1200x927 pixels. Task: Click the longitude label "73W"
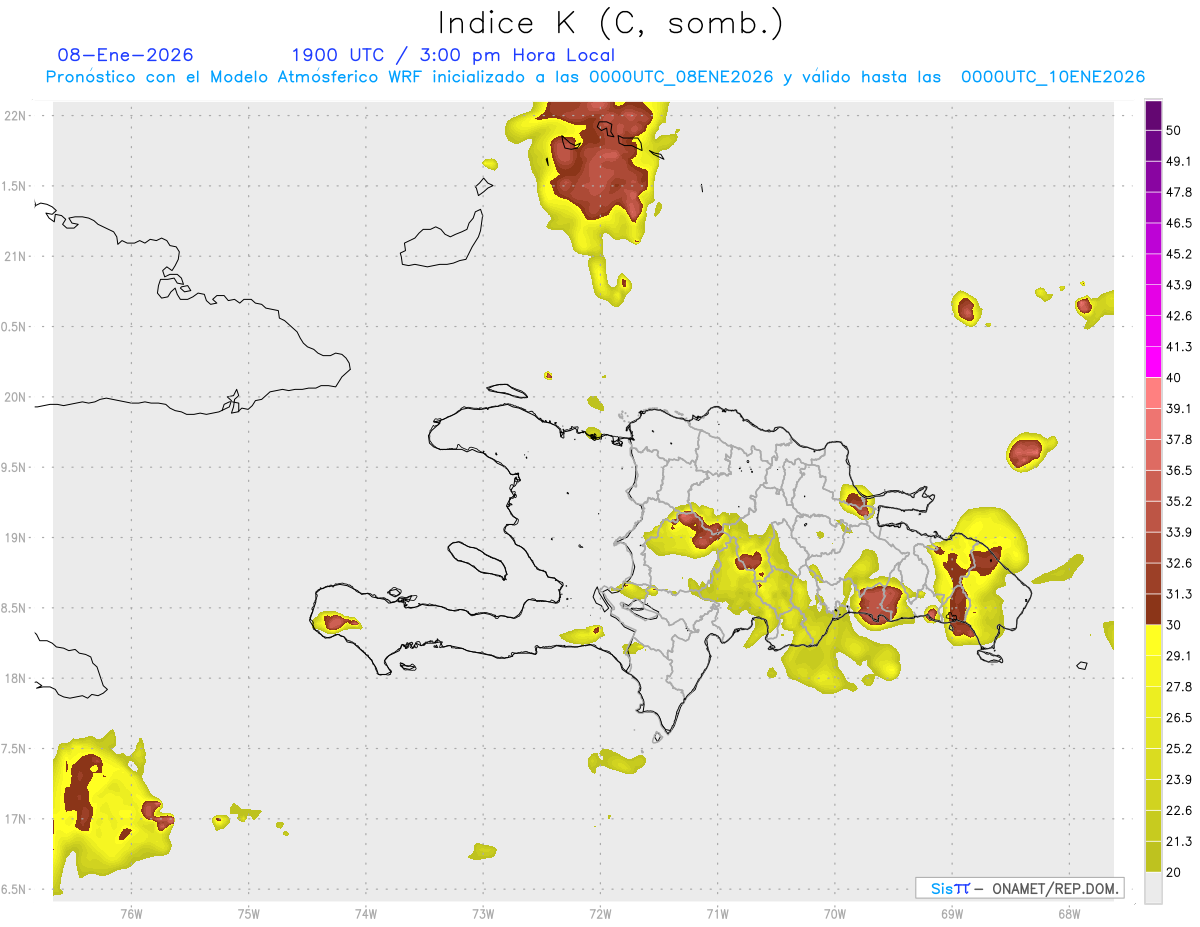(x=483, y=913)
